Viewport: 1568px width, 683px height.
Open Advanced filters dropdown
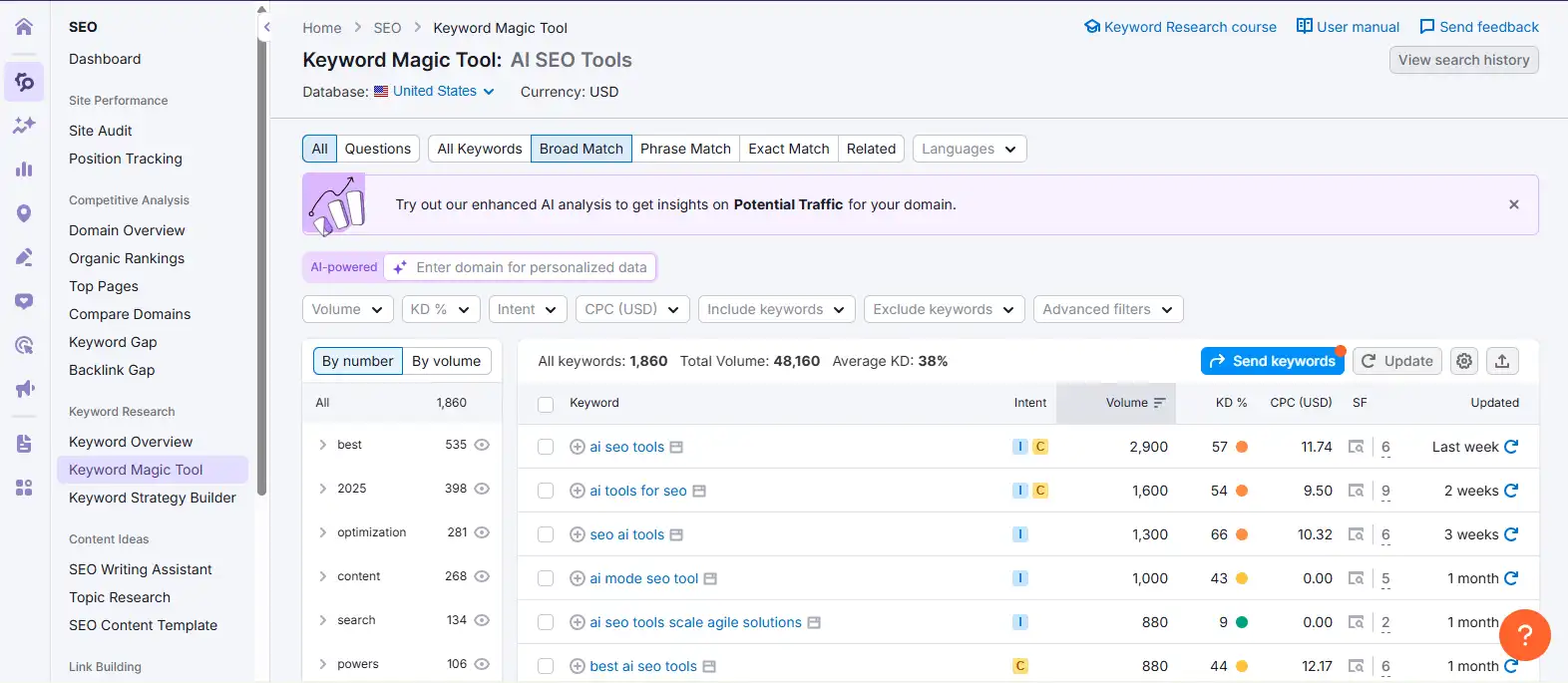coord(1108,309)
